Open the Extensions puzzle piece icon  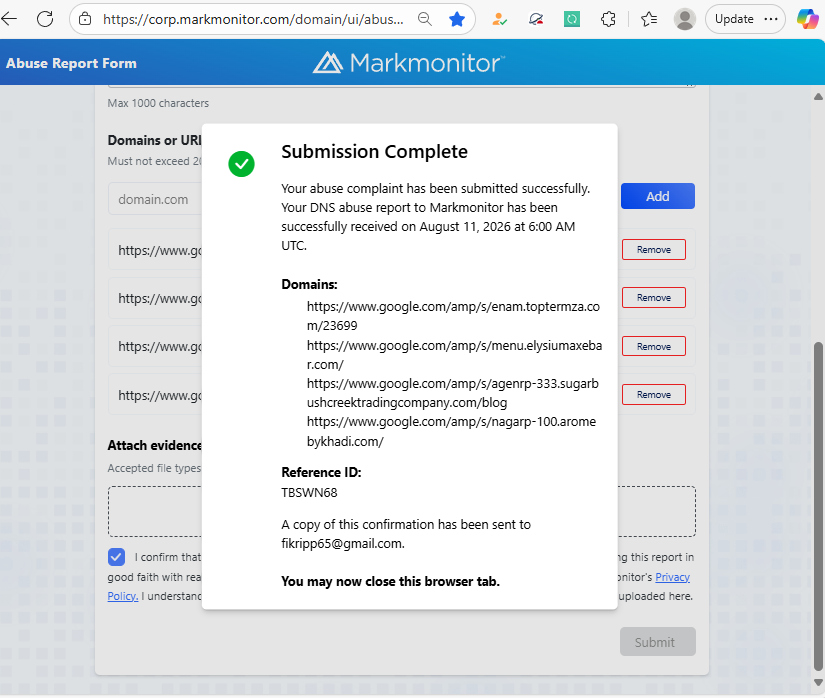coord(608,19)
